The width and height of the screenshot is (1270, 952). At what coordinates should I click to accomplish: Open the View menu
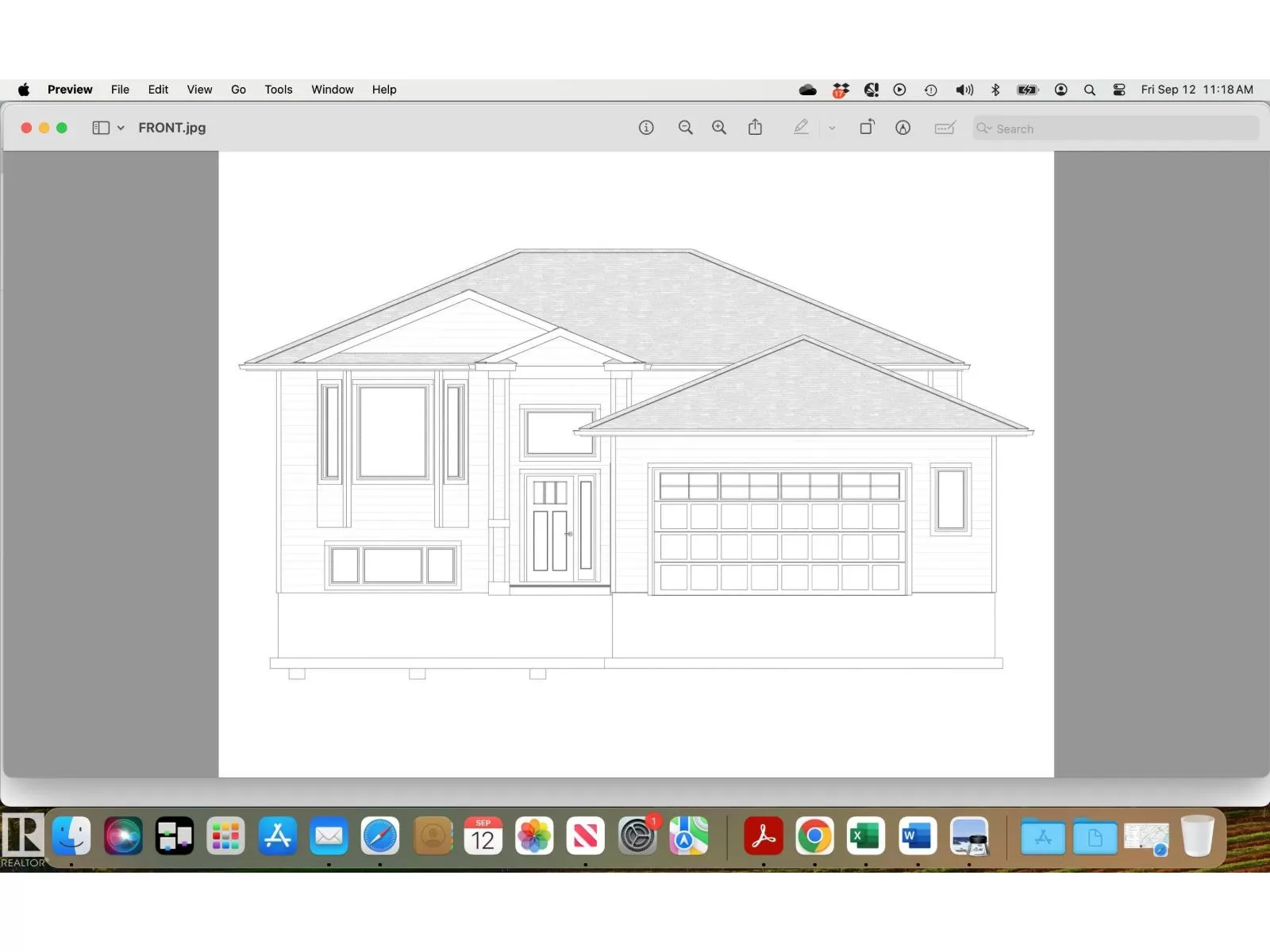click(x=199, y=90)
